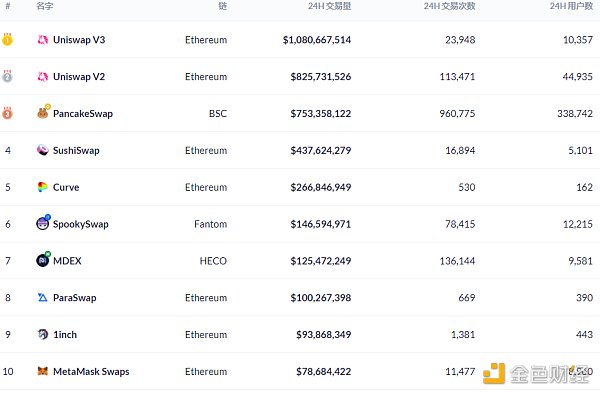Viewport: 600px width, 395px height.
Task: Click the 1inch unicorn logo icon
Action: pyautogui.click(x=42, y=334)
